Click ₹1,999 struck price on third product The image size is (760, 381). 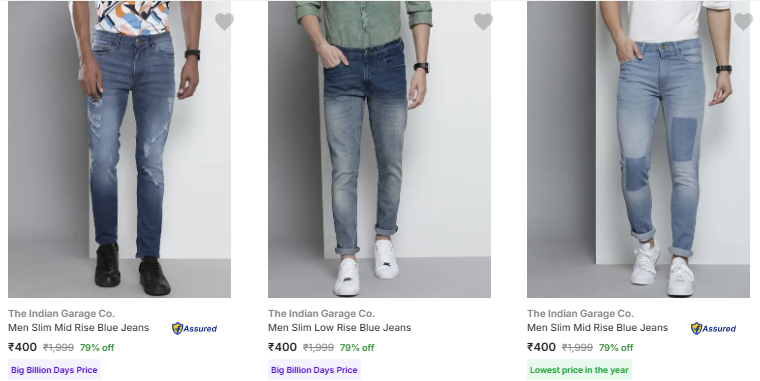click(577, 348)
